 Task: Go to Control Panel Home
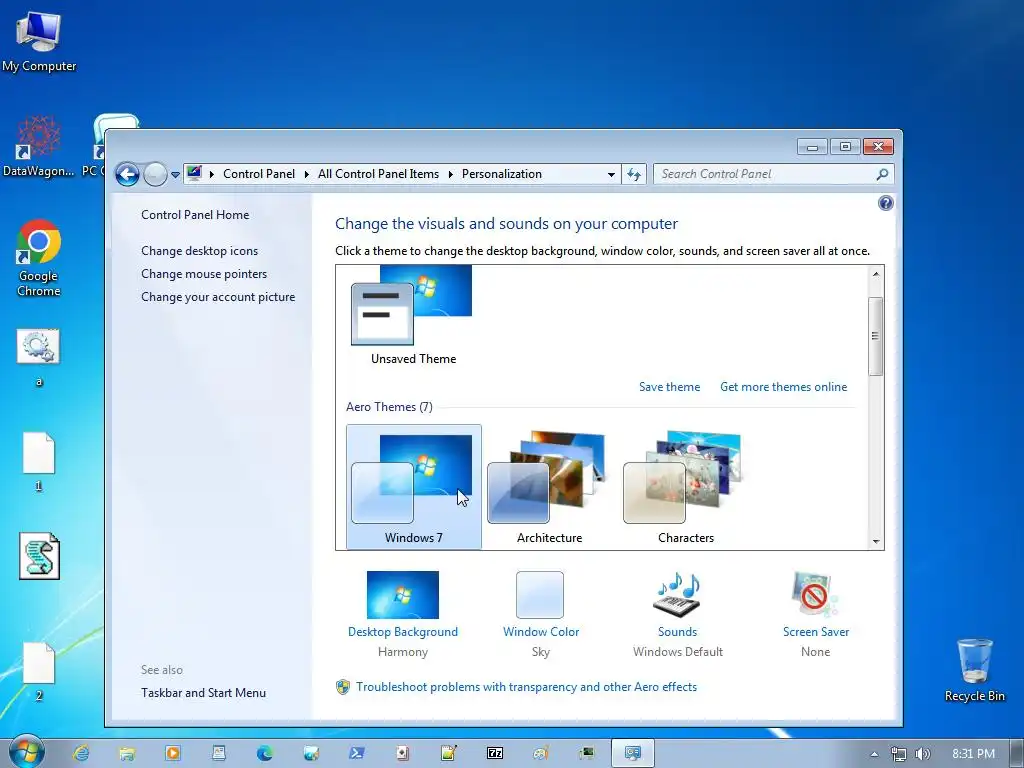[195, 215]
